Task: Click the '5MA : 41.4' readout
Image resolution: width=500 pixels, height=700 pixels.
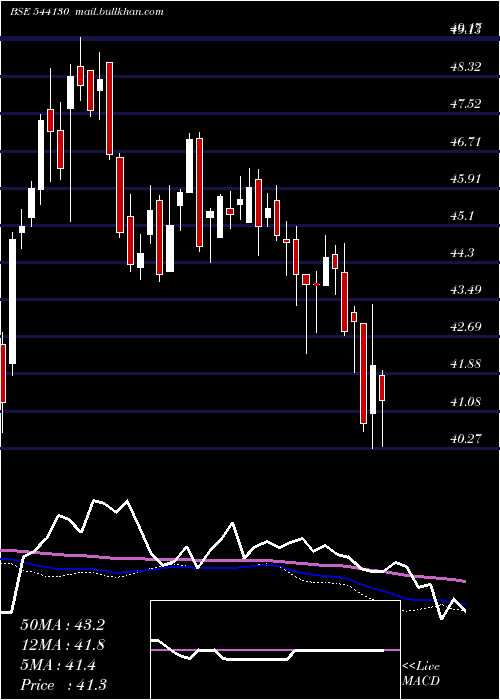Action: 58,665
